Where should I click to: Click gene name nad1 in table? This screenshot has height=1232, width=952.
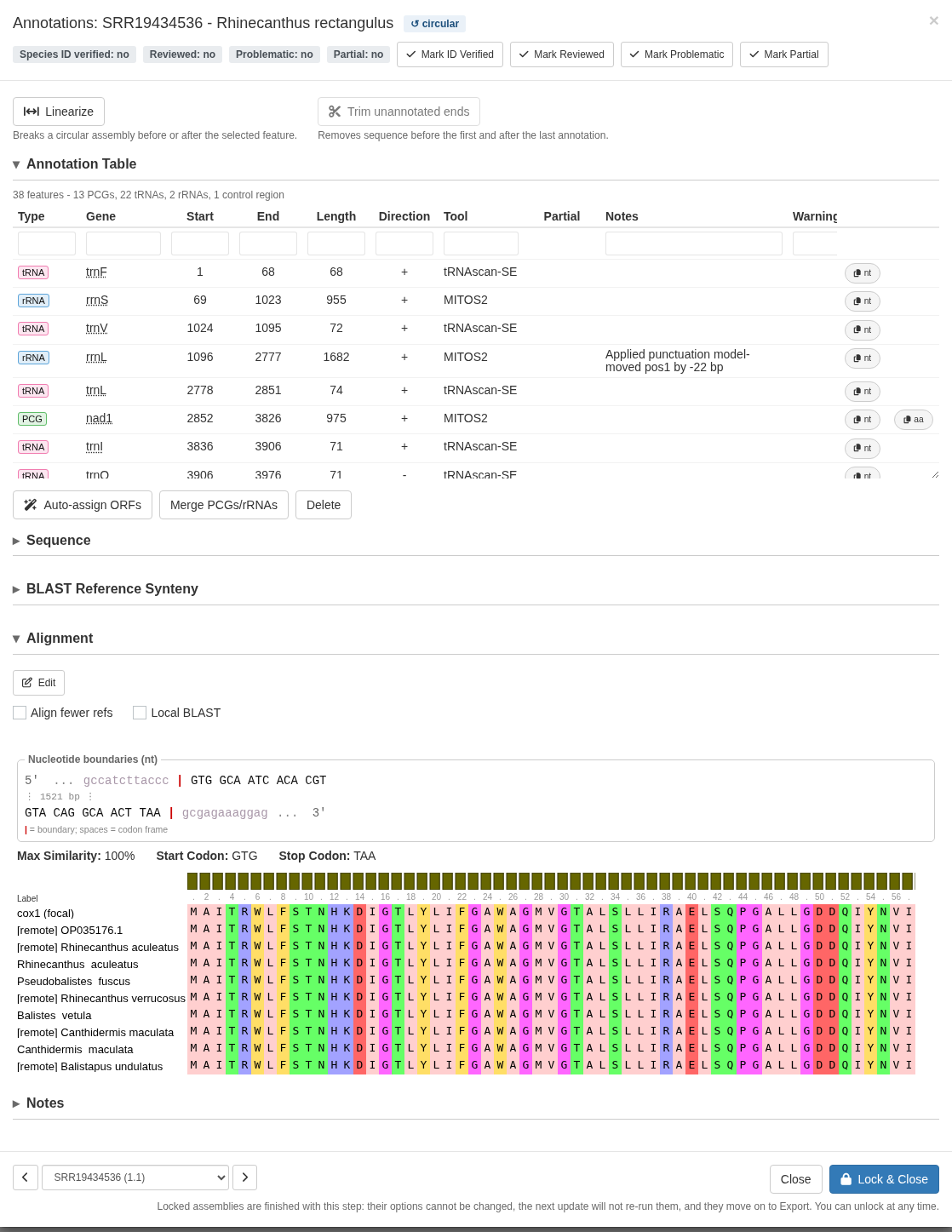point(99,418)
